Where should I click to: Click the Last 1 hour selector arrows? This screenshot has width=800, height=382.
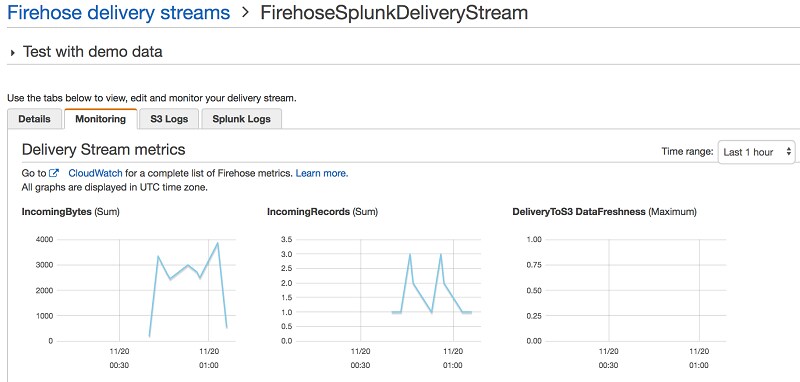coord(788,152)
